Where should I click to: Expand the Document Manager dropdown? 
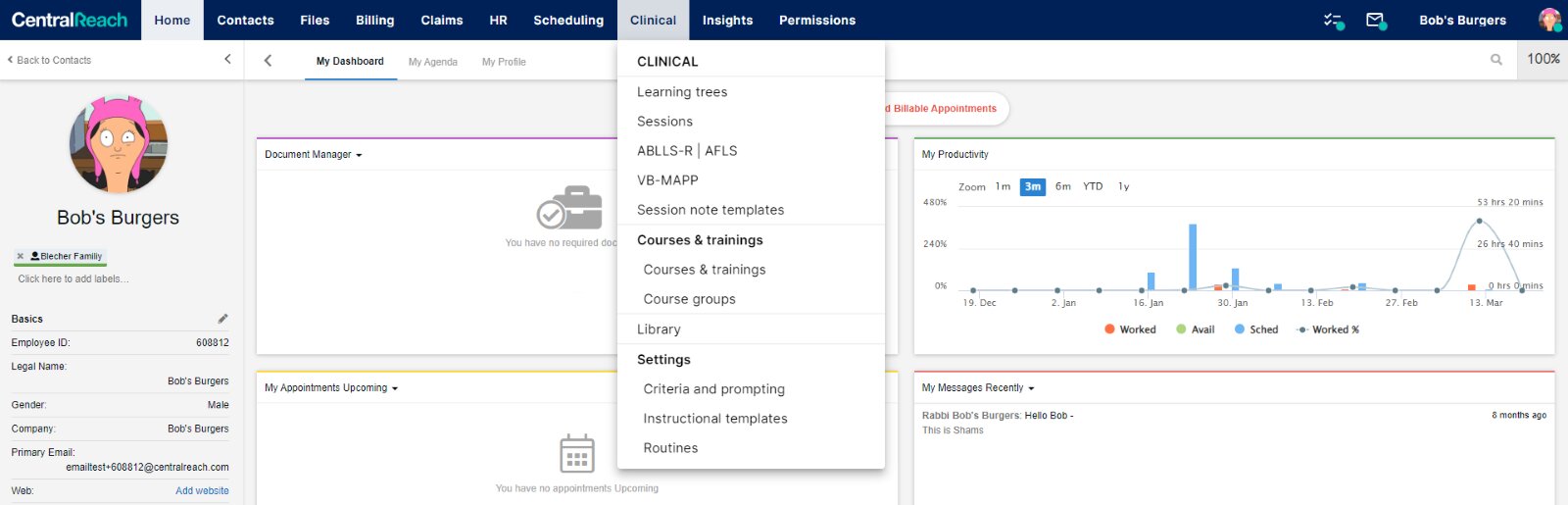tap(314, 155)
